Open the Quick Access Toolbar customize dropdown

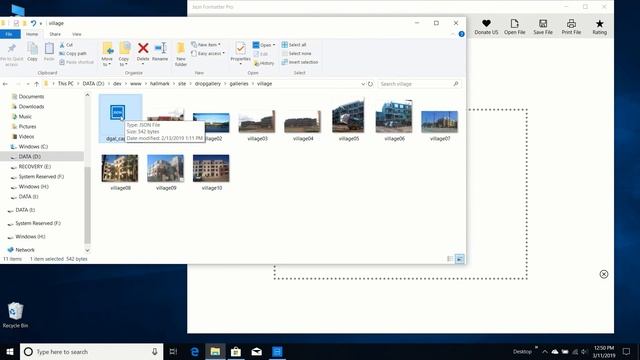[41, 24]
